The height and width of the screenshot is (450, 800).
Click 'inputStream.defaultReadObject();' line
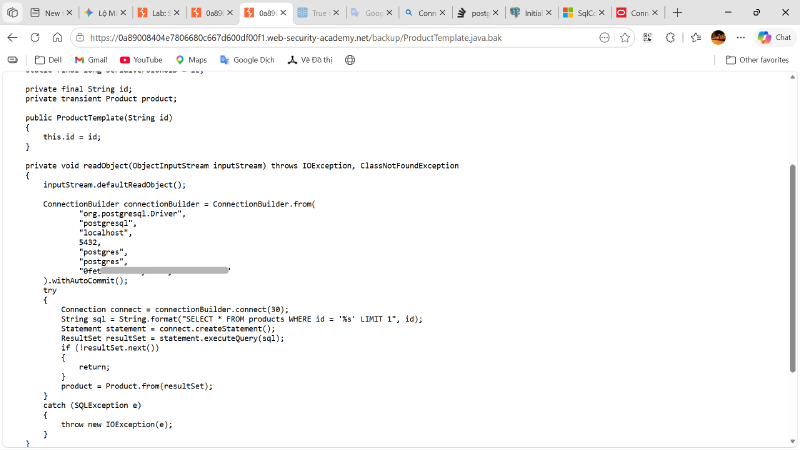pos(114,185)
